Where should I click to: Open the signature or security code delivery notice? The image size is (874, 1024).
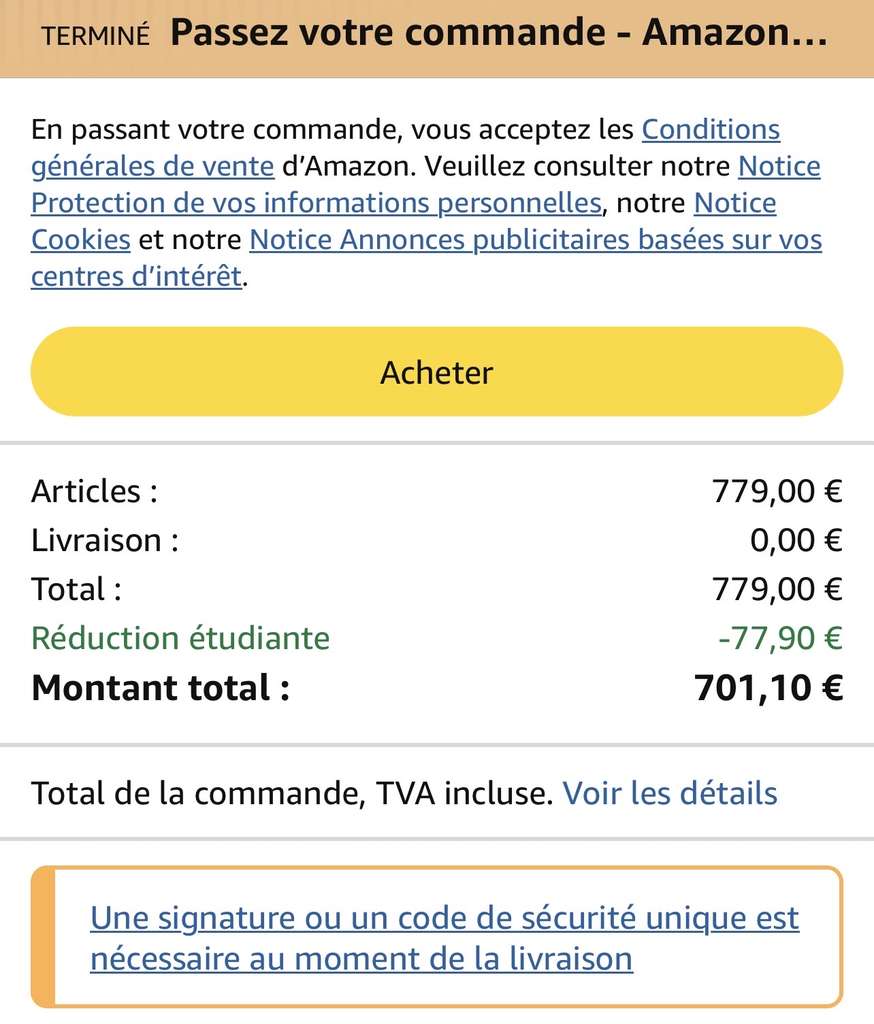pyautogui.click(x=444, y=938)
